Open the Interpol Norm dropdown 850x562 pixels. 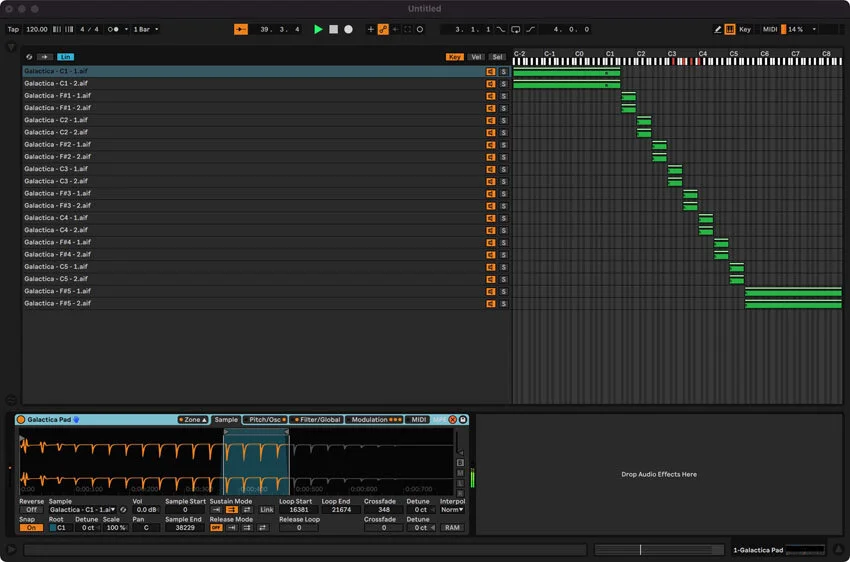[x=452, y=510]
